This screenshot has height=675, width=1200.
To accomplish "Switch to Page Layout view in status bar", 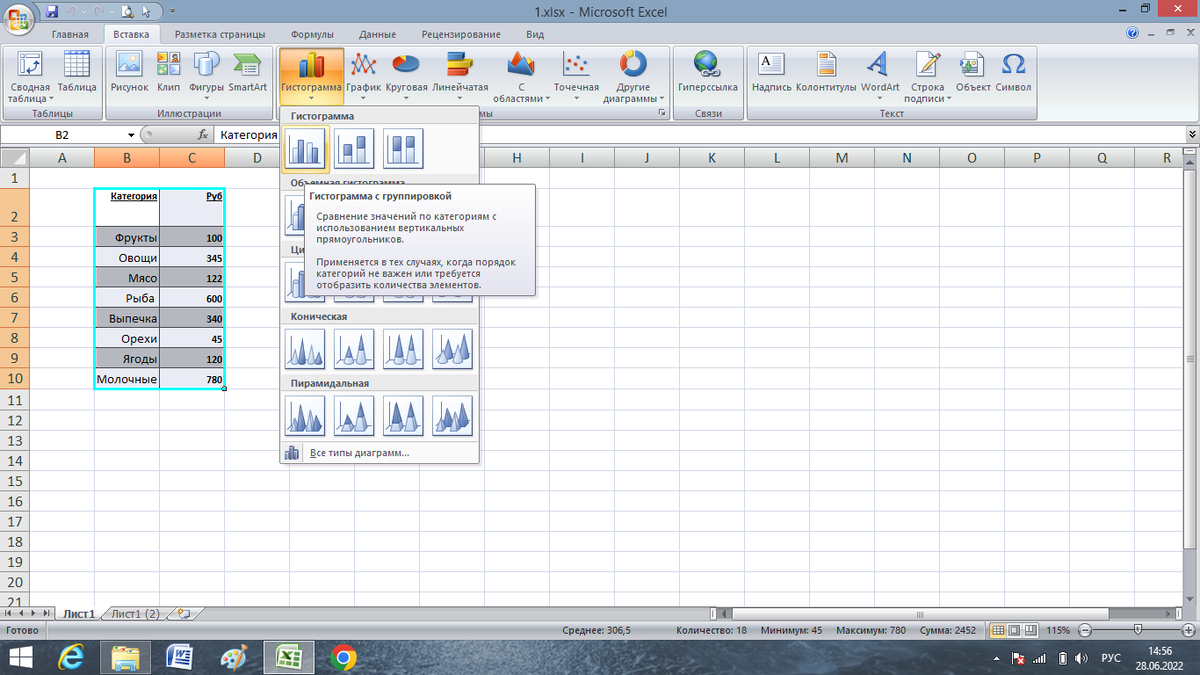I will [x=1013, y=631].
